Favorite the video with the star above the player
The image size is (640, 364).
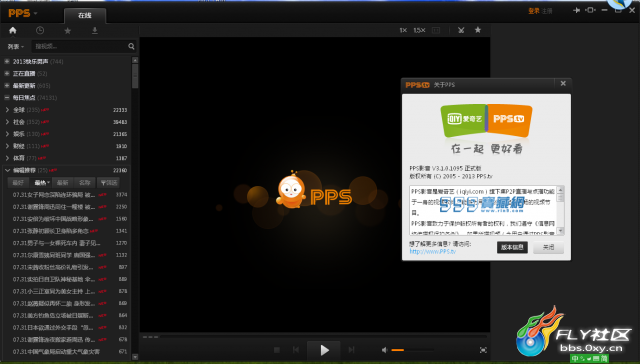point(478,30)
